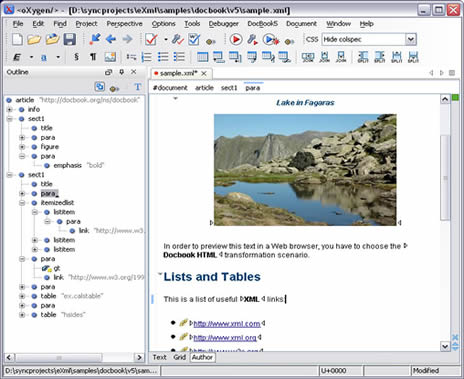Click the Open file folder icon

(x=34, y=39)
